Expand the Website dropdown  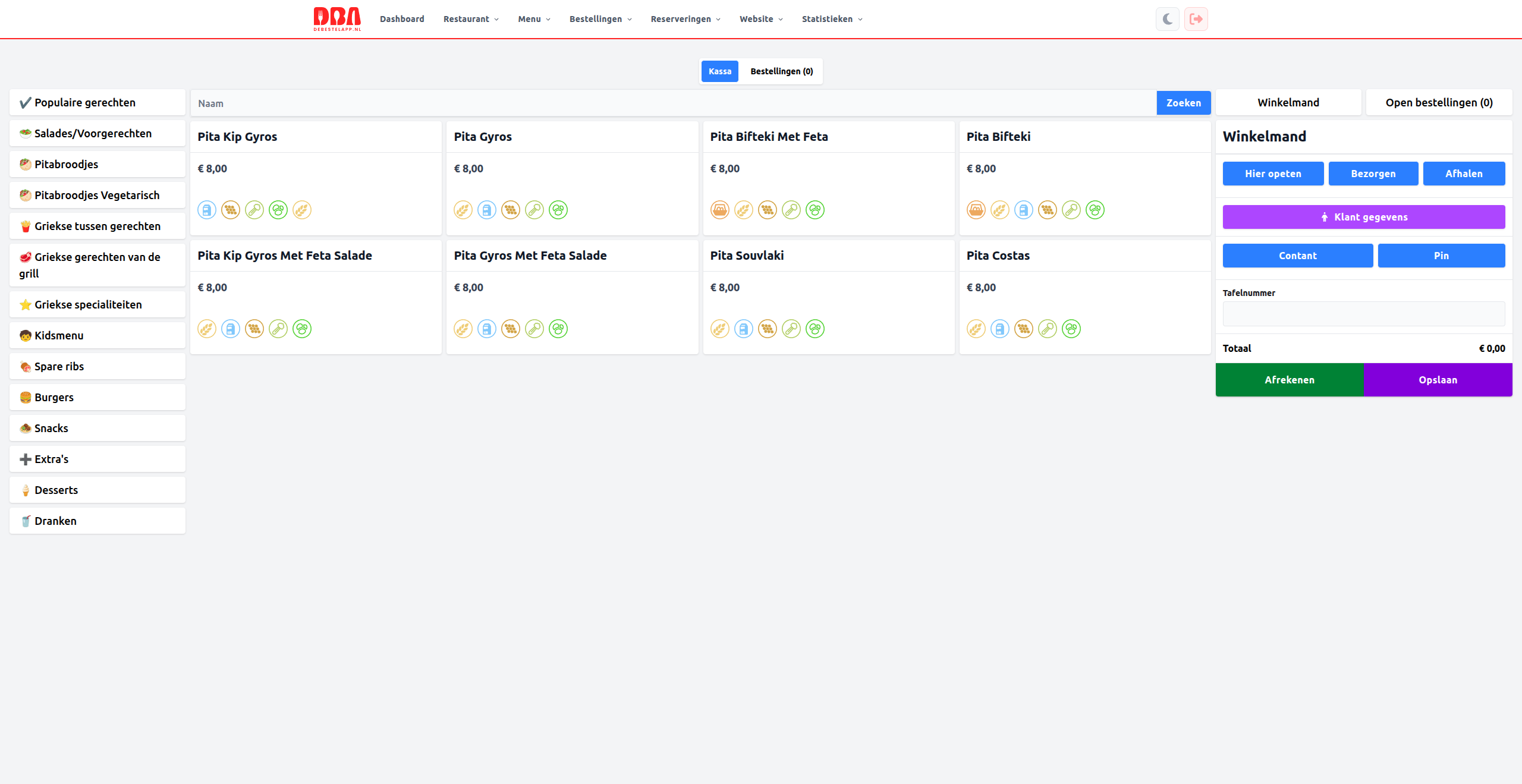761,19
